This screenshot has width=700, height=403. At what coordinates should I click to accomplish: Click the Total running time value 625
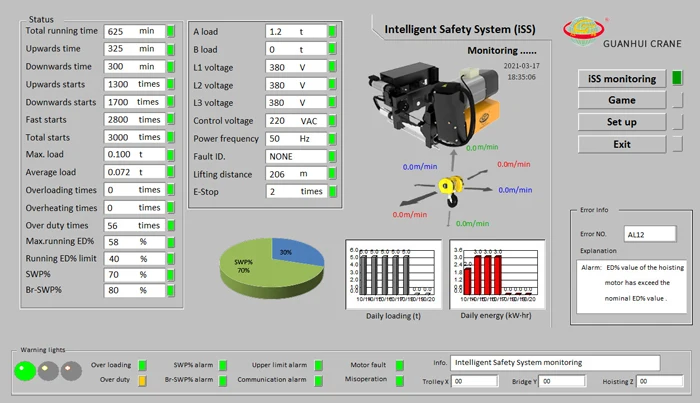coord(134,31)
